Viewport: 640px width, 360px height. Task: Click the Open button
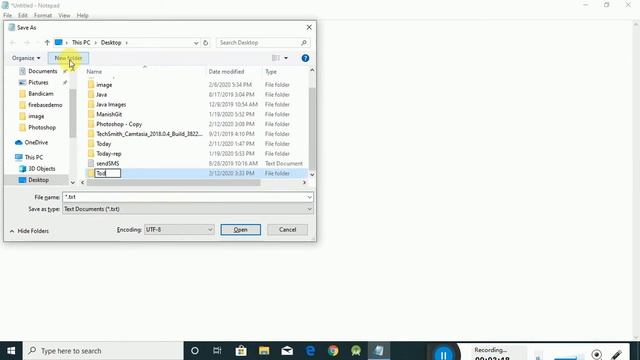pos(240,229)
